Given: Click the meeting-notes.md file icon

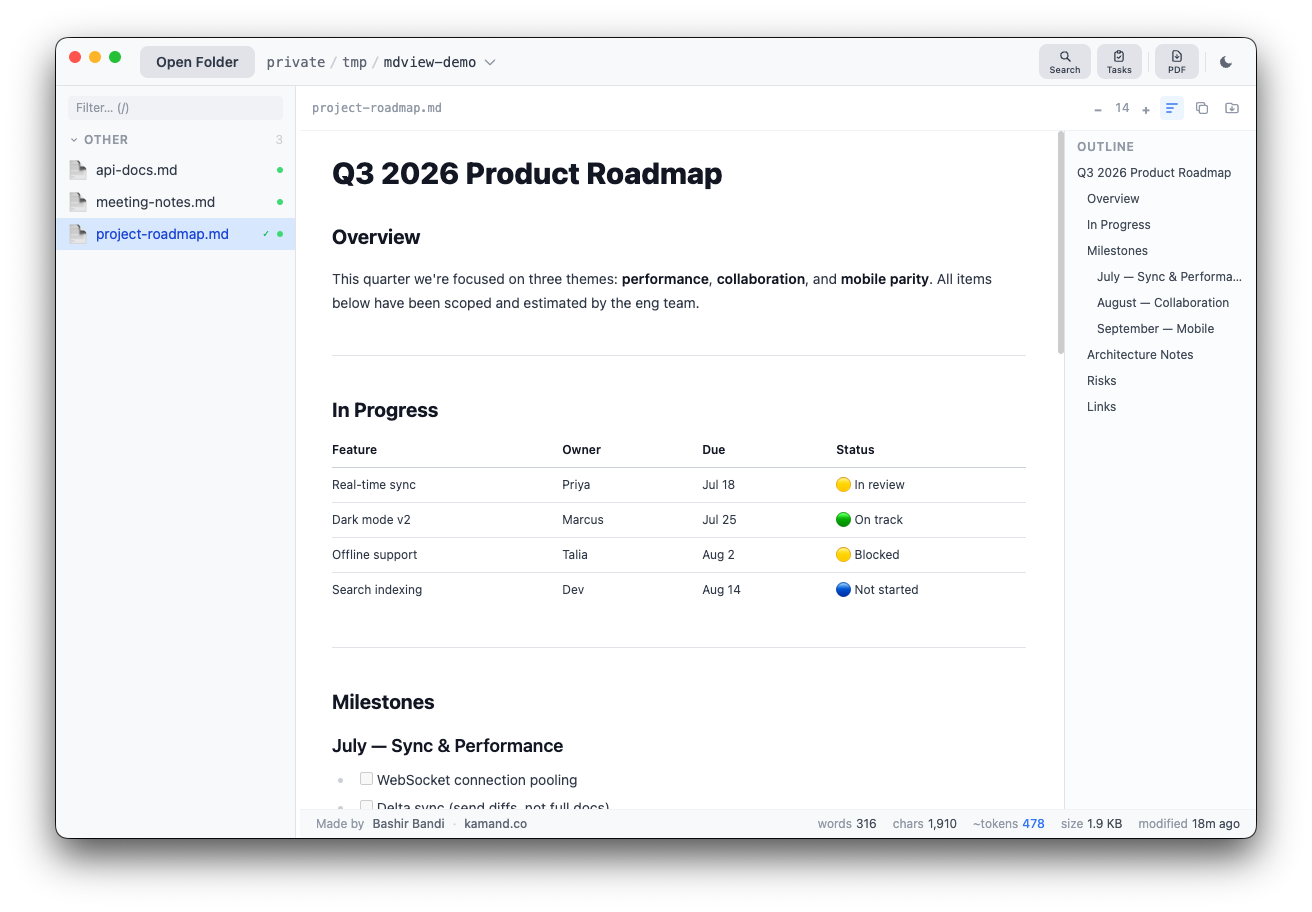Looking at the screenshot, I should [x=78, y=202].
